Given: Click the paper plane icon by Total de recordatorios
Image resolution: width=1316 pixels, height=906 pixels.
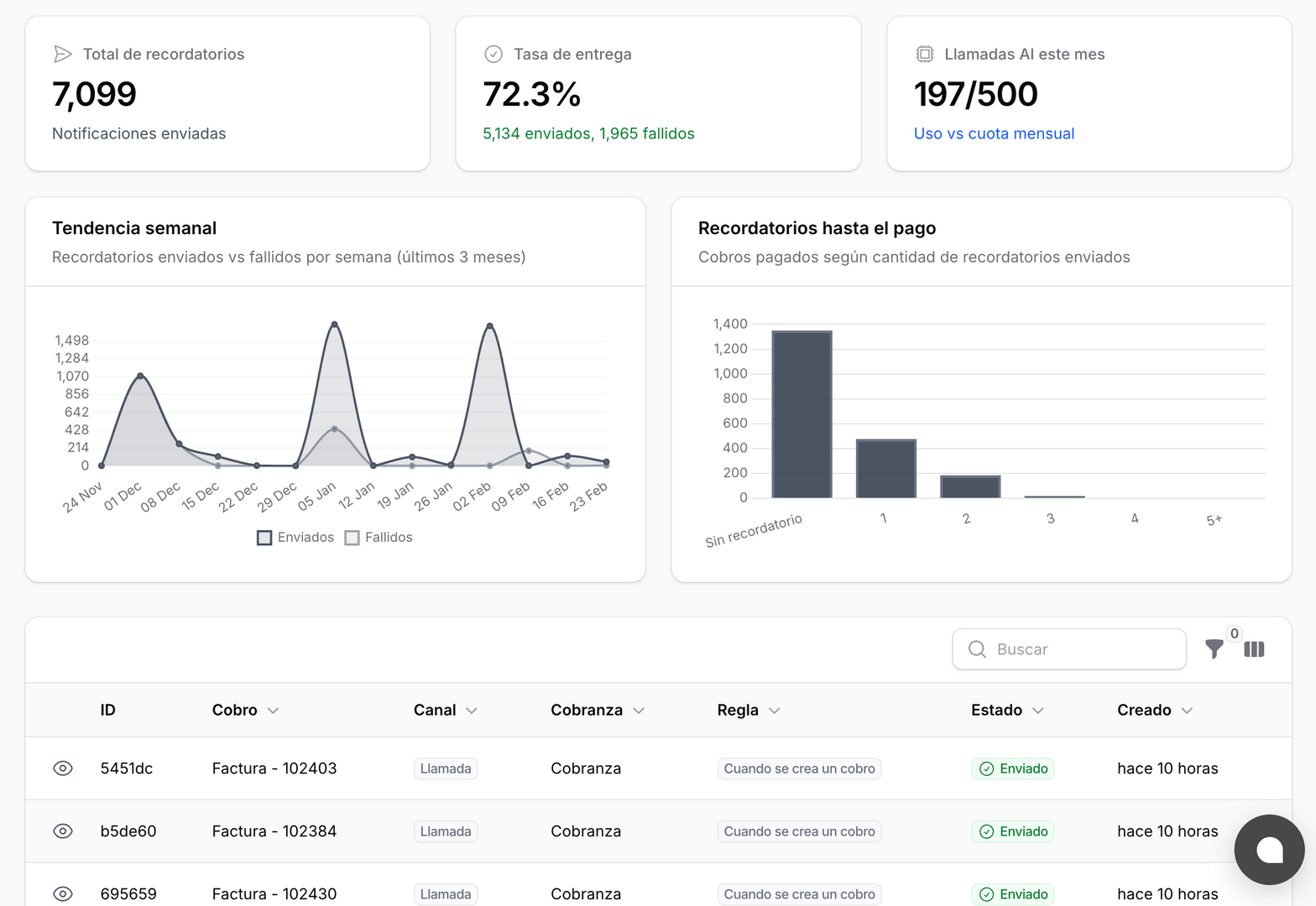Looking at the screenshot, I should [x=63, y=55].
